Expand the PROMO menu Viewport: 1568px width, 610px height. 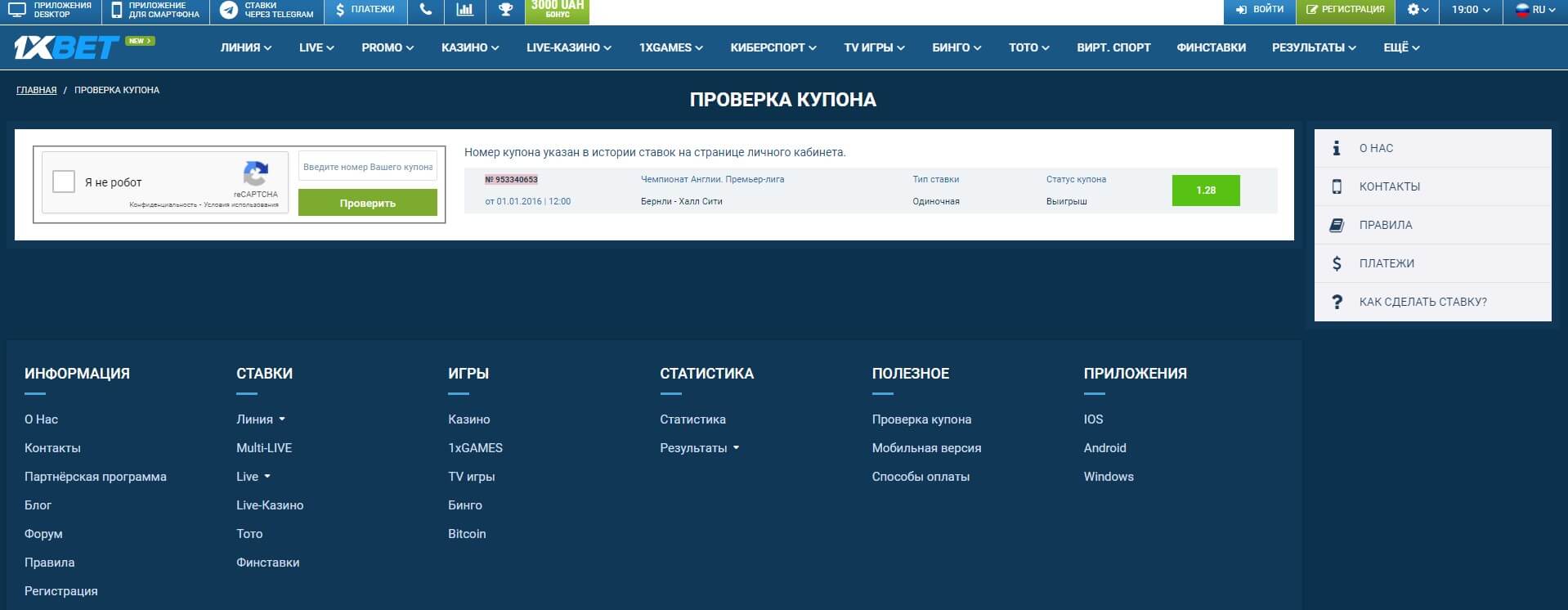[388, 47]
